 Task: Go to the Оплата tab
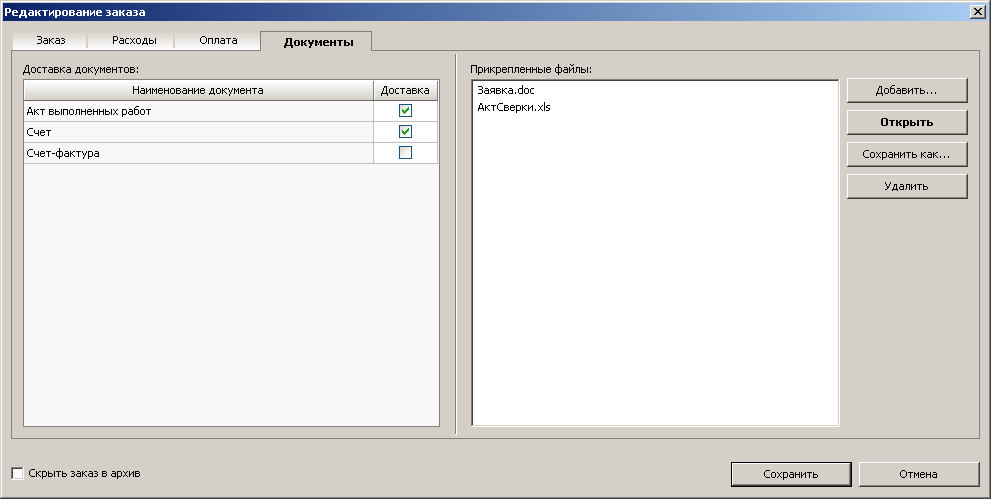pos(218,41)
